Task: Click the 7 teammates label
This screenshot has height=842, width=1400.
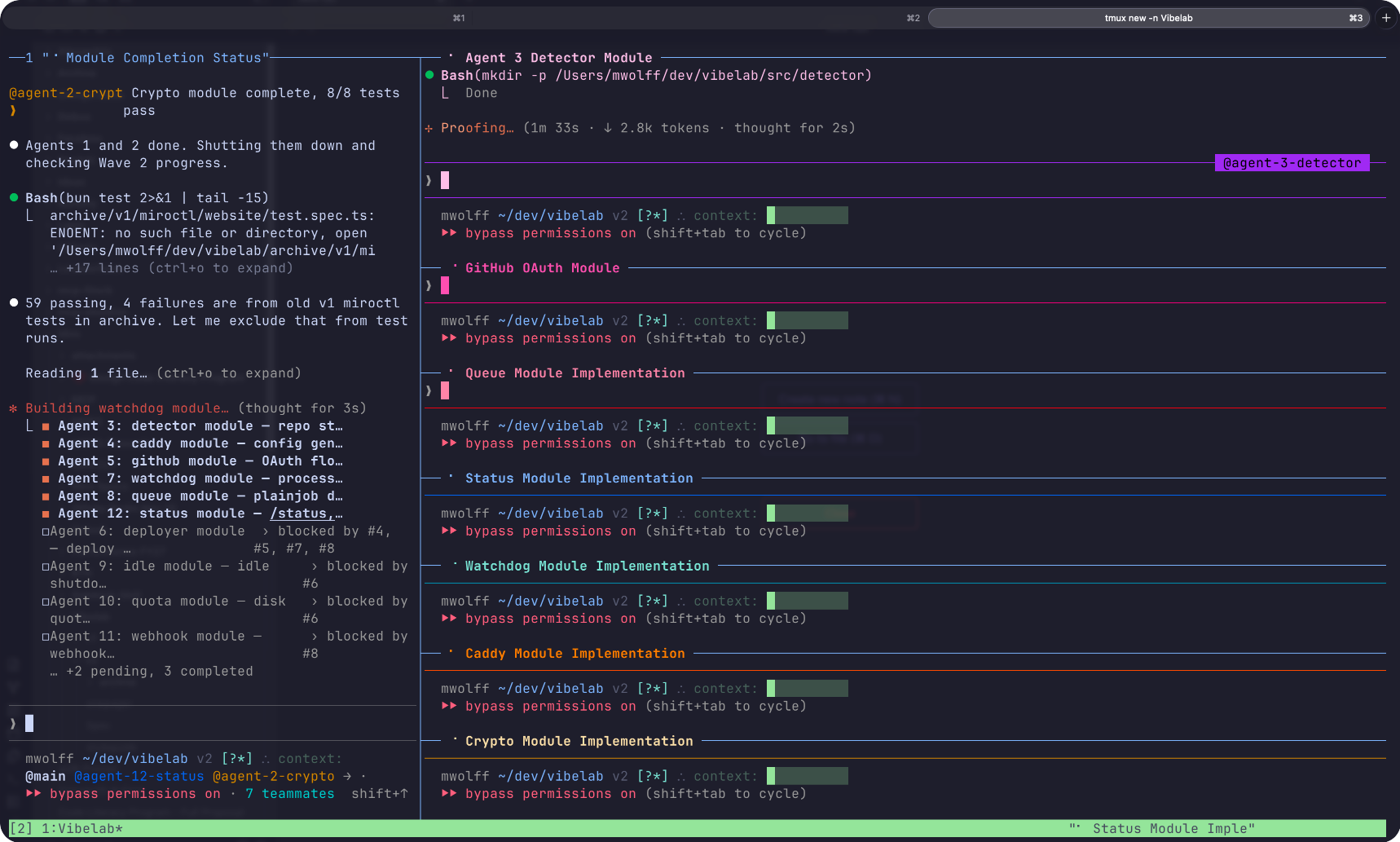Action: point(290,793)
